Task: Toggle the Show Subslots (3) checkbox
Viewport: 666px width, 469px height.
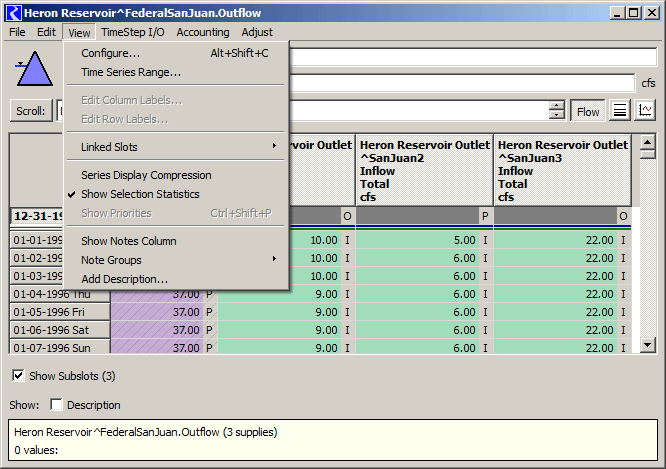Action: [18, 376]
